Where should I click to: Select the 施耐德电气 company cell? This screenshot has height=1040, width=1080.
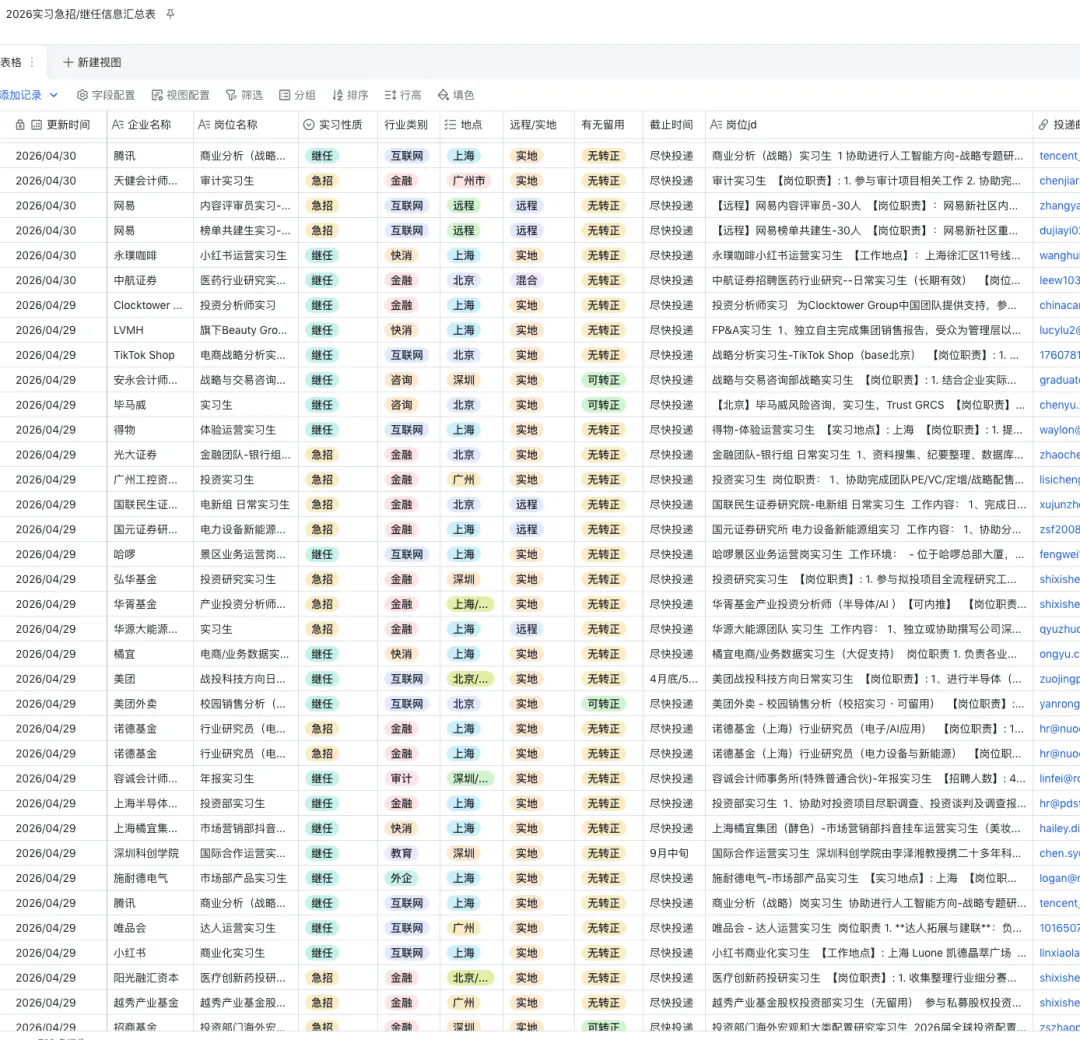149,878
